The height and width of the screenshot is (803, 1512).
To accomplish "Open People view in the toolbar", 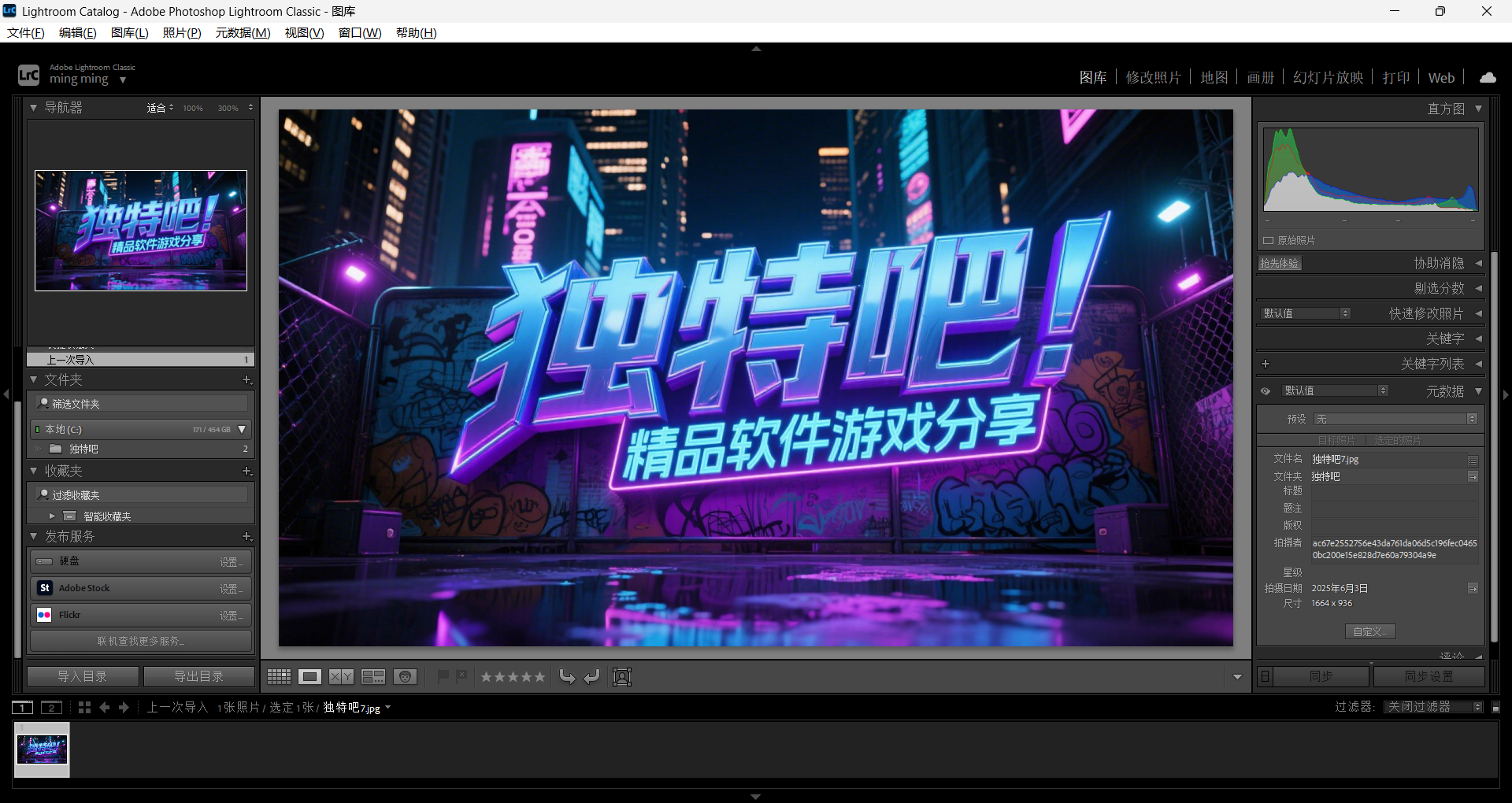I will pos(406,676).
